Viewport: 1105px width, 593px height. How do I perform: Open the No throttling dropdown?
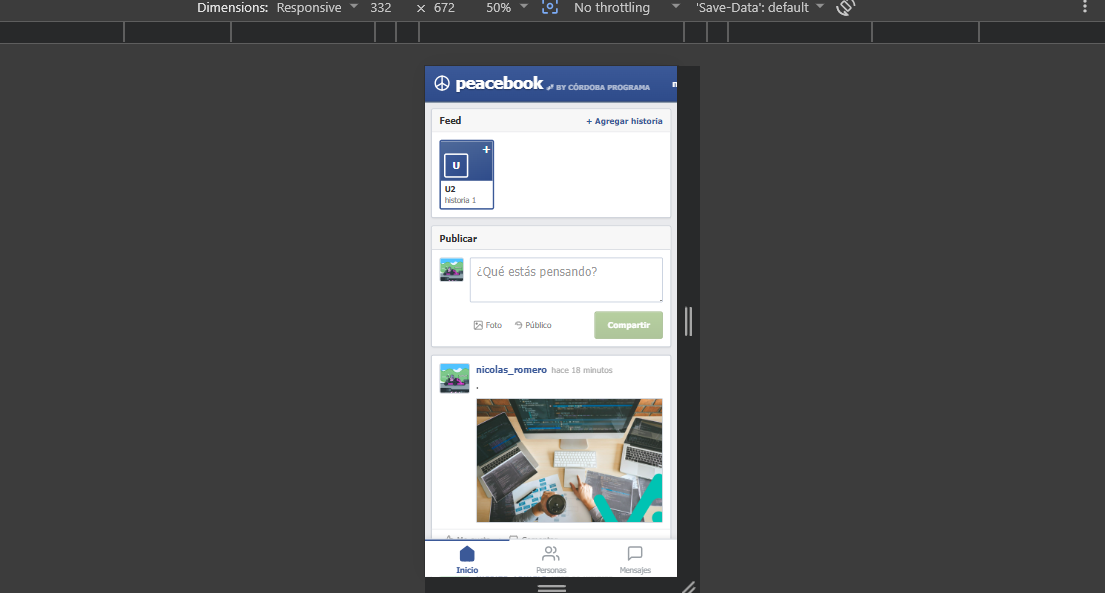point(626,8)
